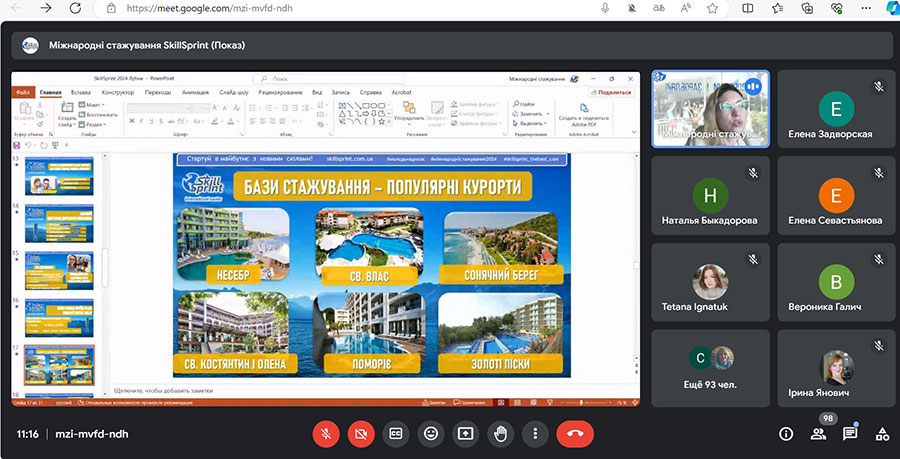Image resolution: width=900 pixels, height=459 pixels.
Task: Open the emoji reactions panel
Action: (x=431, y=434)
